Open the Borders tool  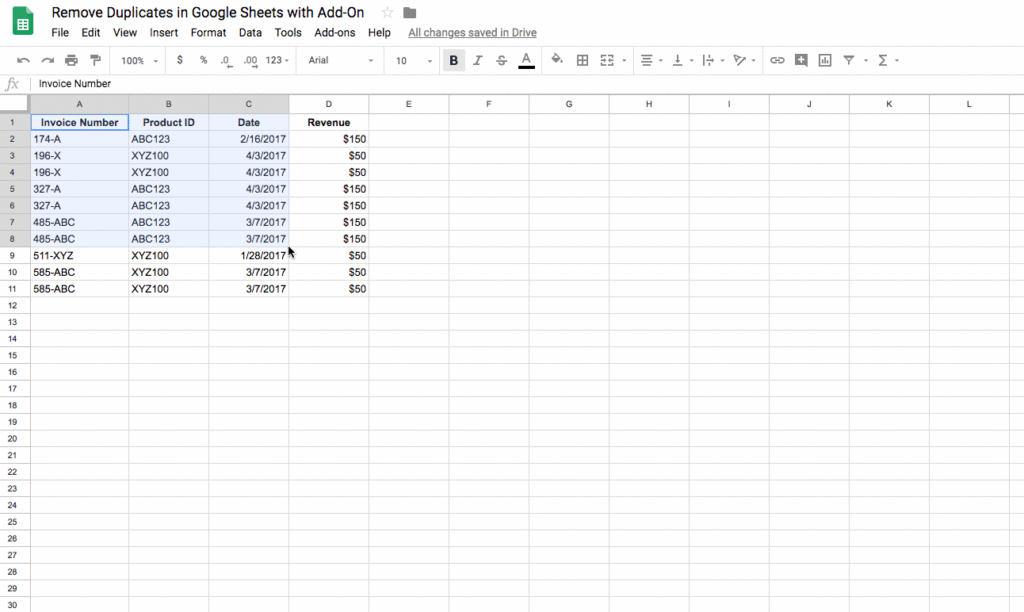point(581,60)
